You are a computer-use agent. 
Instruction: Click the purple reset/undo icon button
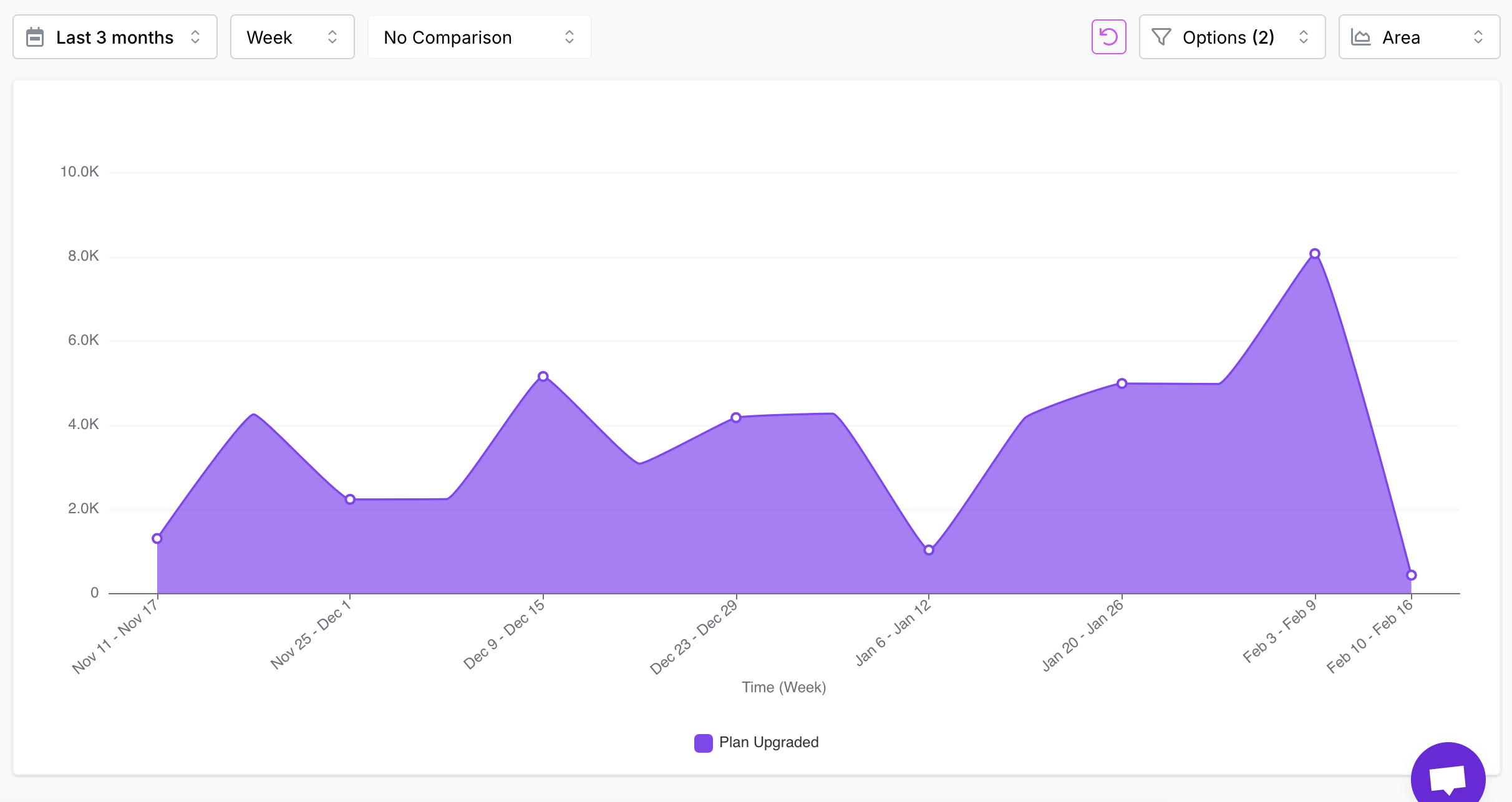coord(1108,37)
